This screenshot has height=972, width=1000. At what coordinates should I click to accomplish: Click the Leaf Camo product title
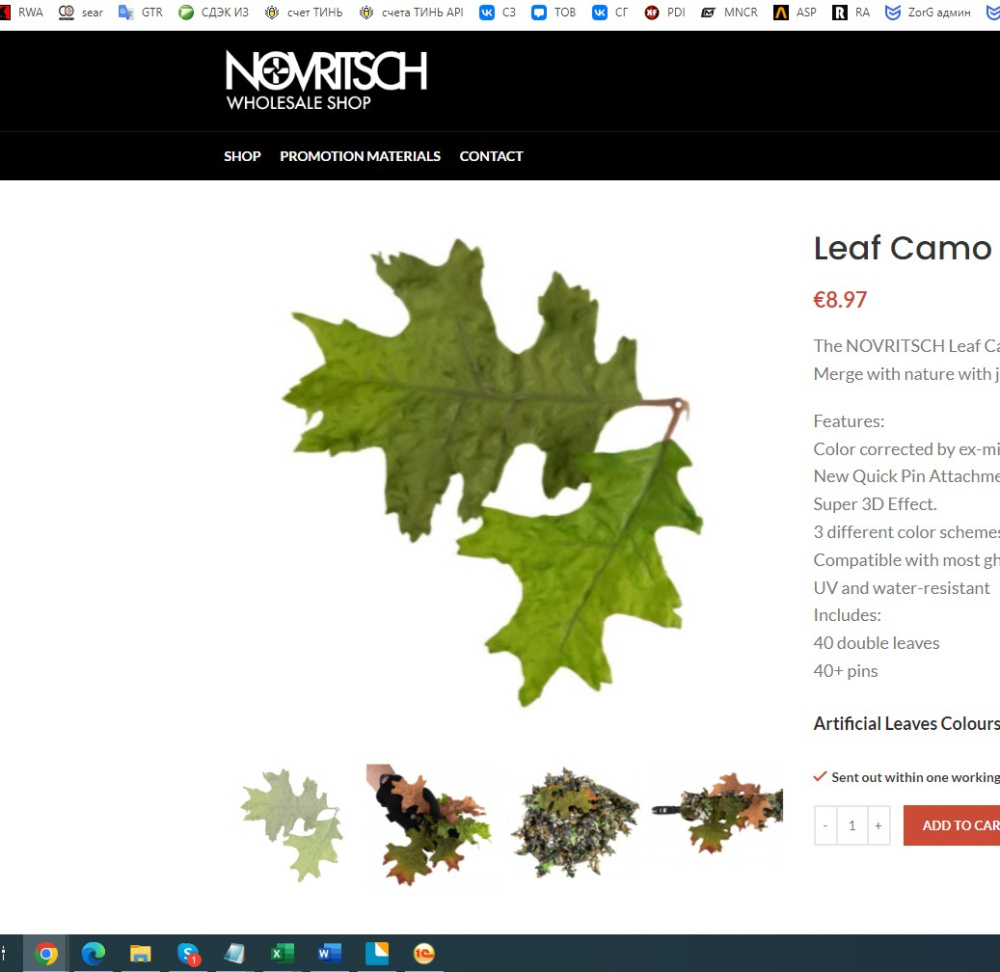click(x=903, y=248)
